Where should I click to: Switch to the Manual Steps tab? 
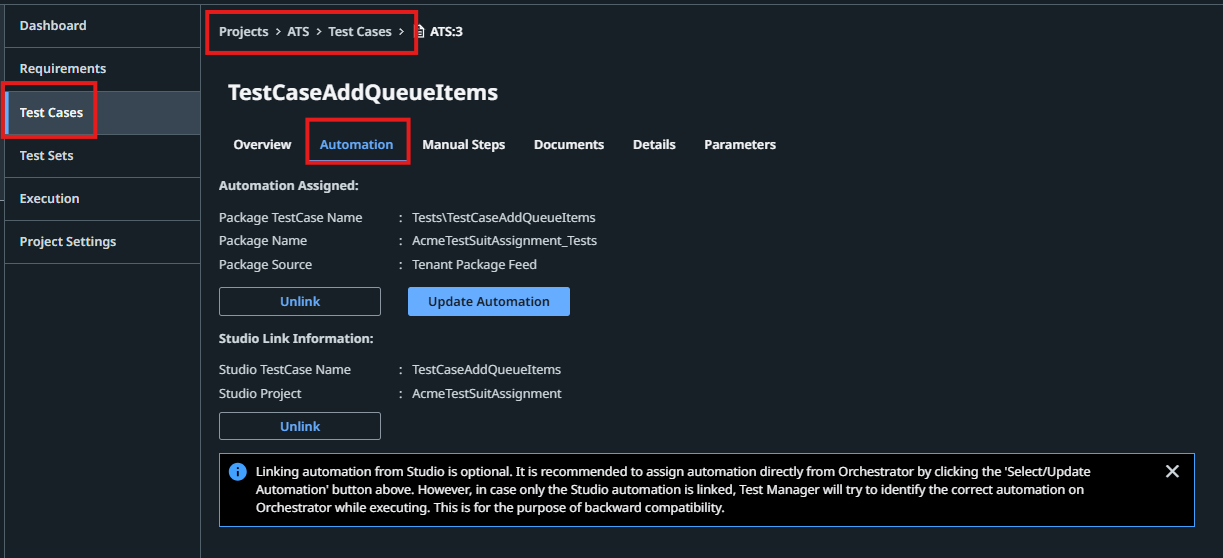point(463,144)
